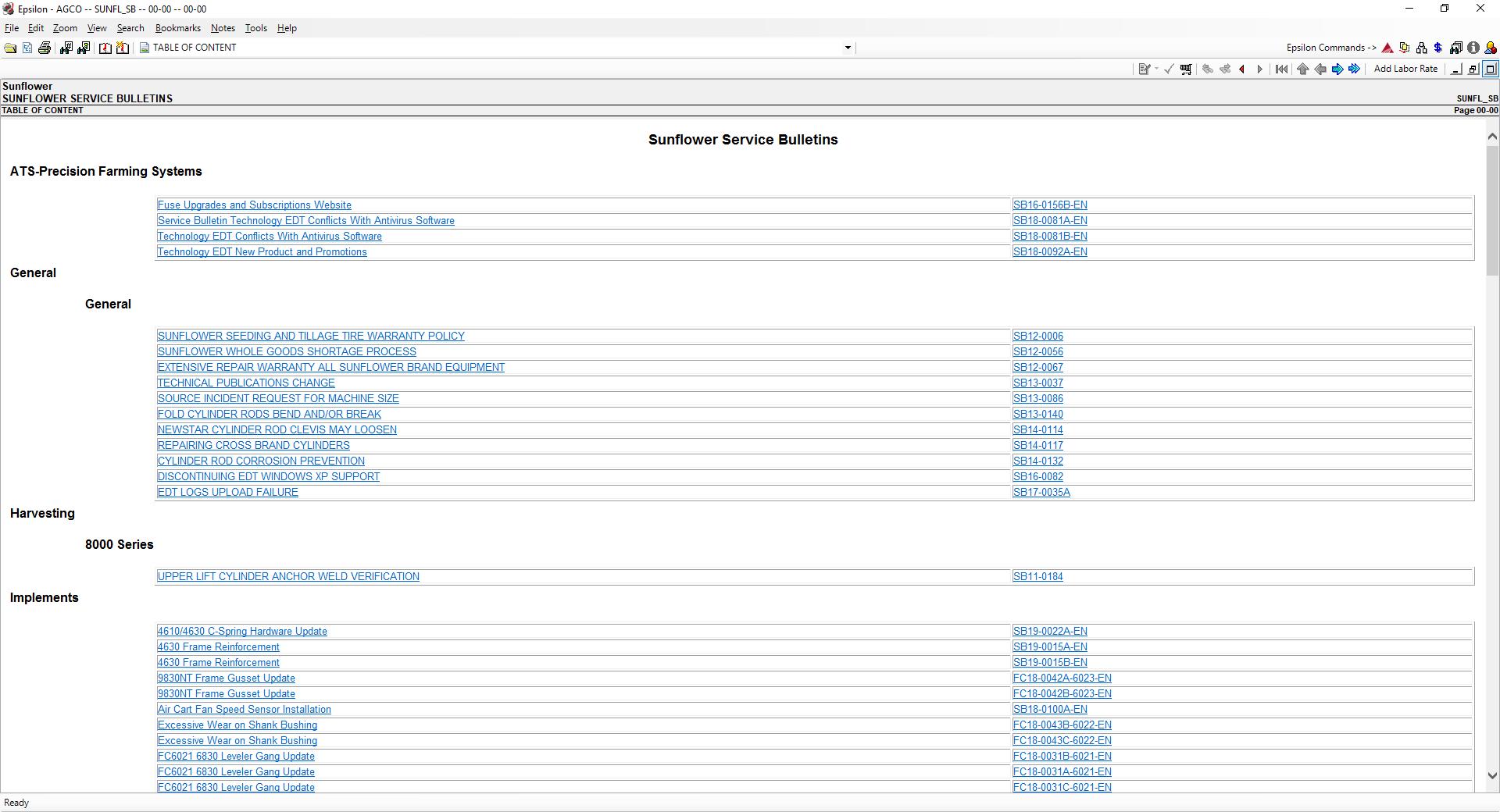
Task: Open the Edit menu
Action: coord(36,28)
